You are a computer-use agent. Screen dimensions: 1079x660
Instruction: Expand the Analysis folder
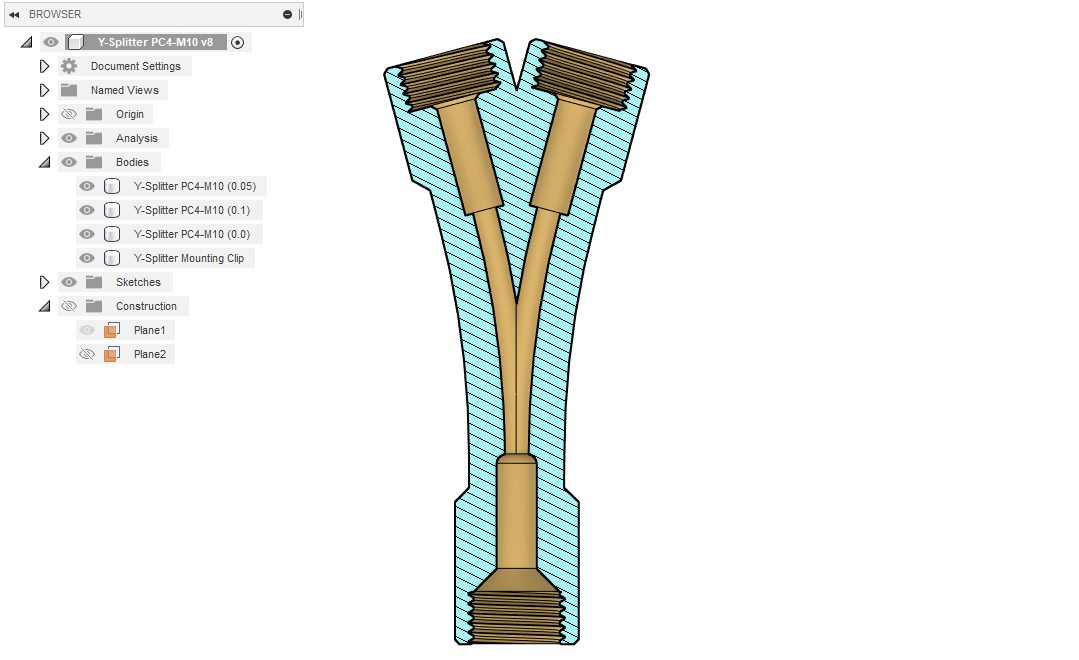click(44, 138)
